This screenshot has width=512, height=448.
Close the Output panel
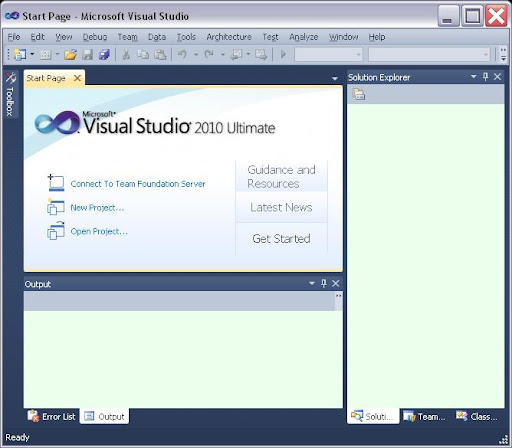tap(336, 283)
